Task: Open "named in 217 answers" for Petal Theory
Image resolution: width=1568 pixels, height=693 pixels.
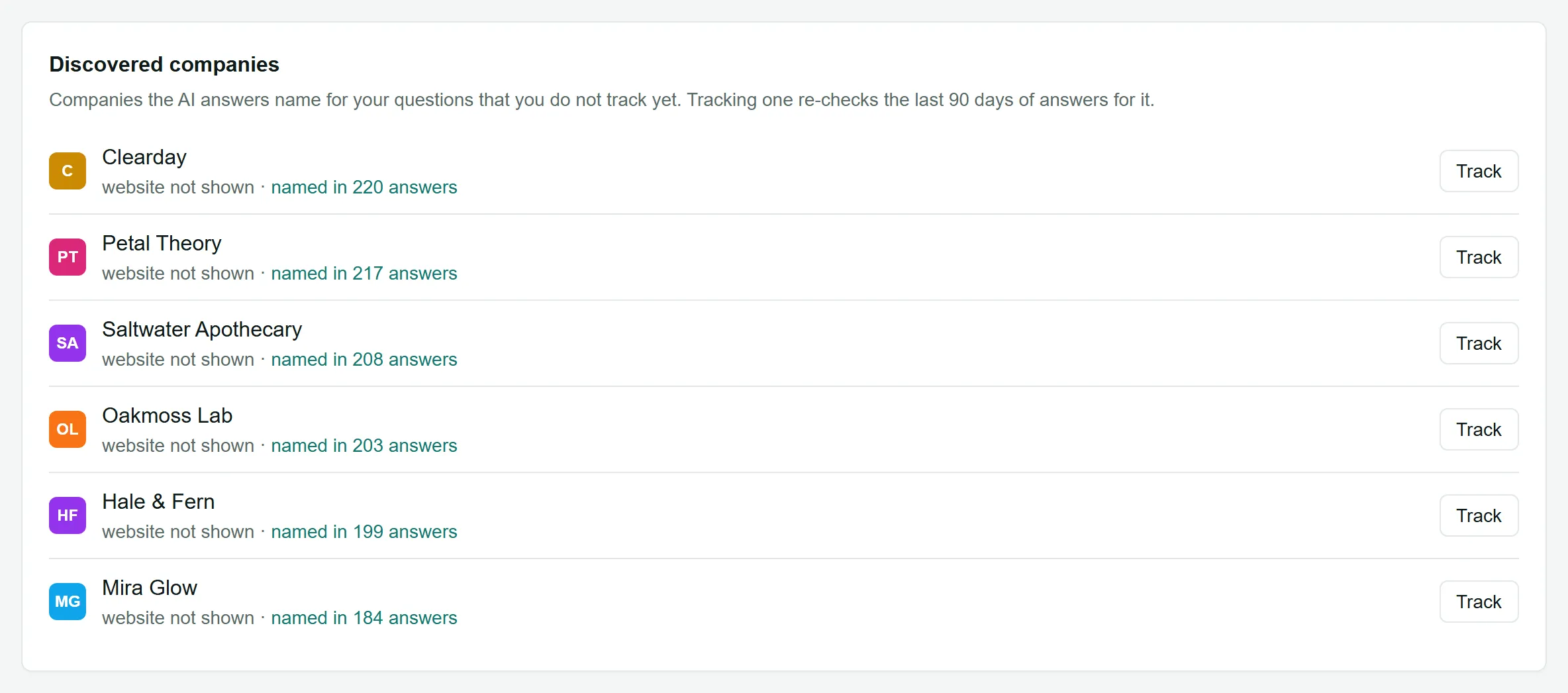Action: 364,274
